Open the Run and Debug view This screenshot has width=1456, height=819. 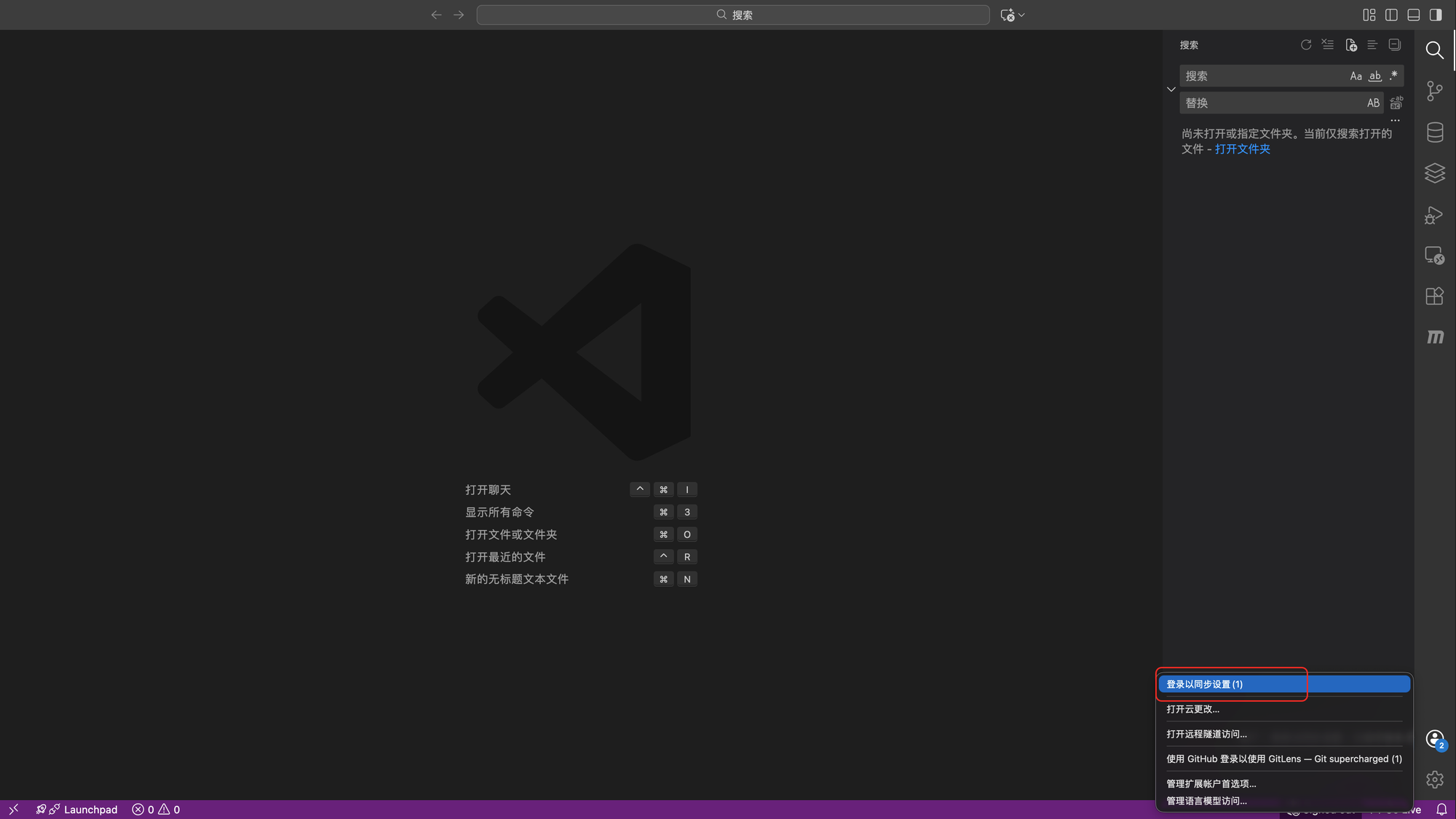[x=1434, y=215]
